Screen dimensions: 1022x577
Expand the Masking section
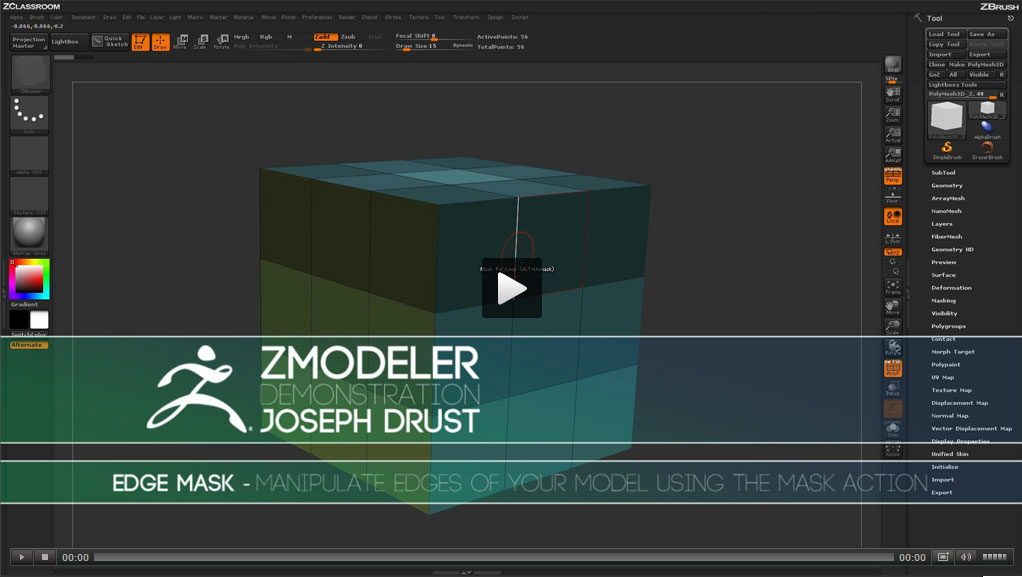[x=946, y=300]
